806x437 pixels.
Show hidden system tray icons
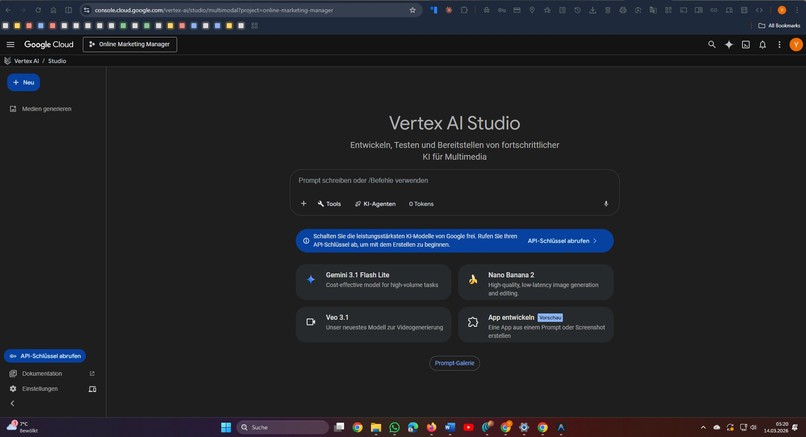(703, 427)
